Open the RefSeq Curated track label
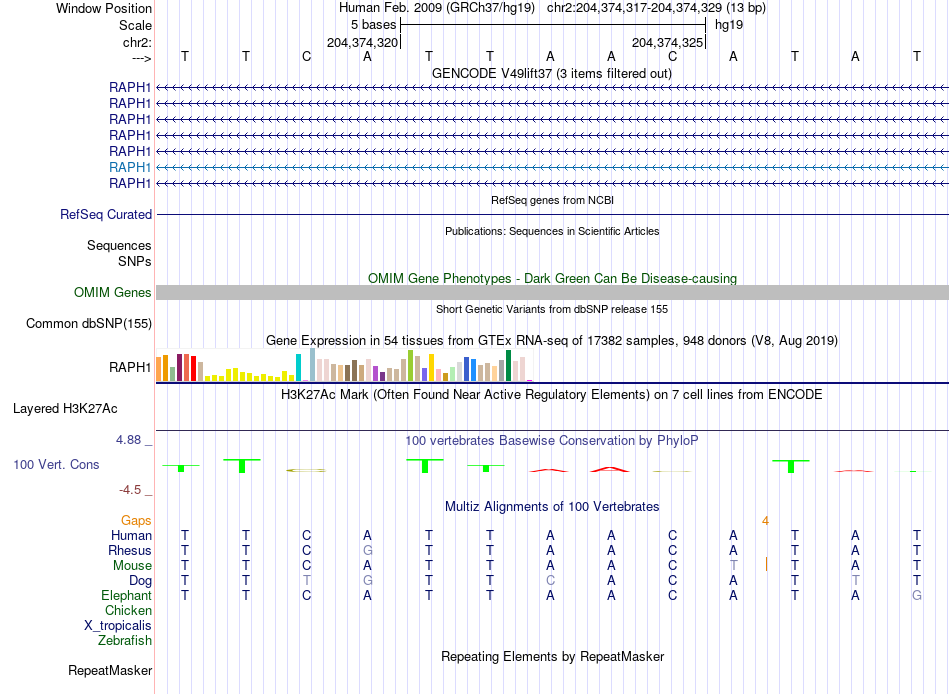This screenshot has width=950, height=694. 106,215
